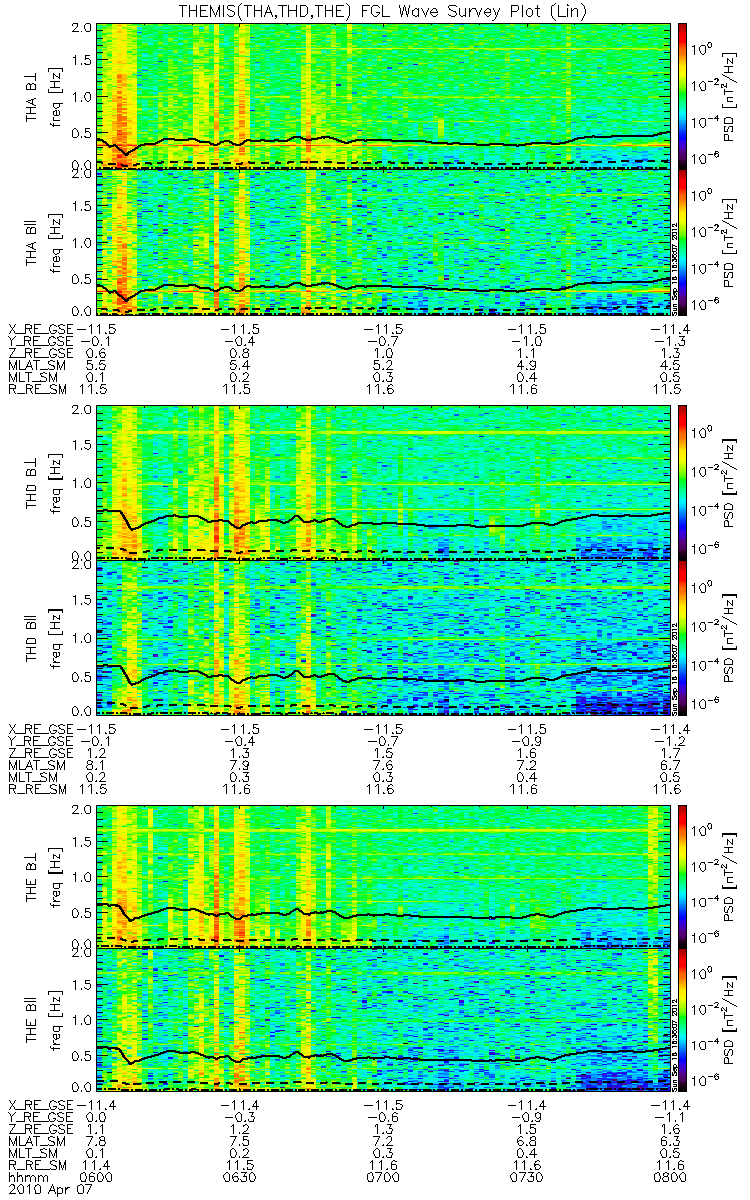Viewport: 750px width, 1200px height.
Task: Click the 'THA B⊥' y-axis label
Action: point(32,95)
